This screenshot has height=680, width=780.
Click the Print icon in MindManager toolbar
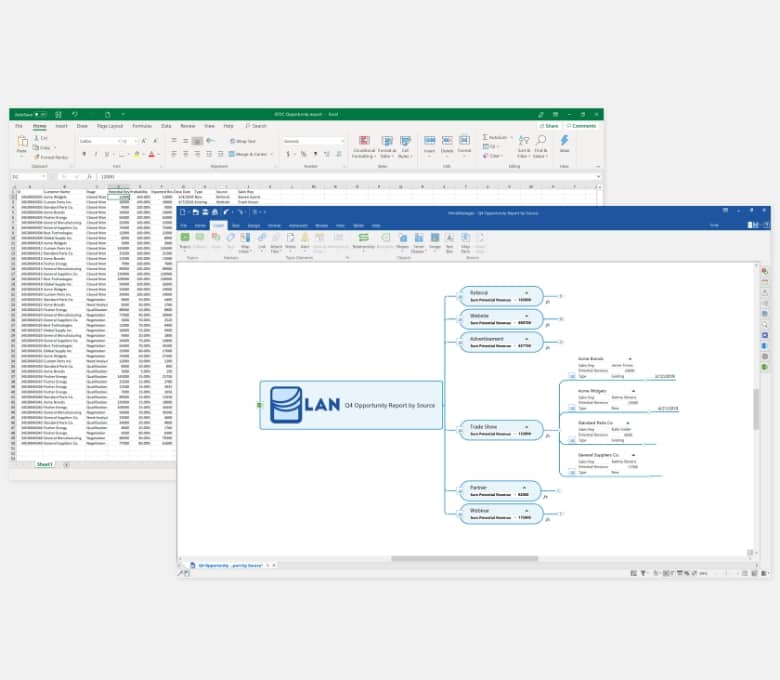click(214, 212)
